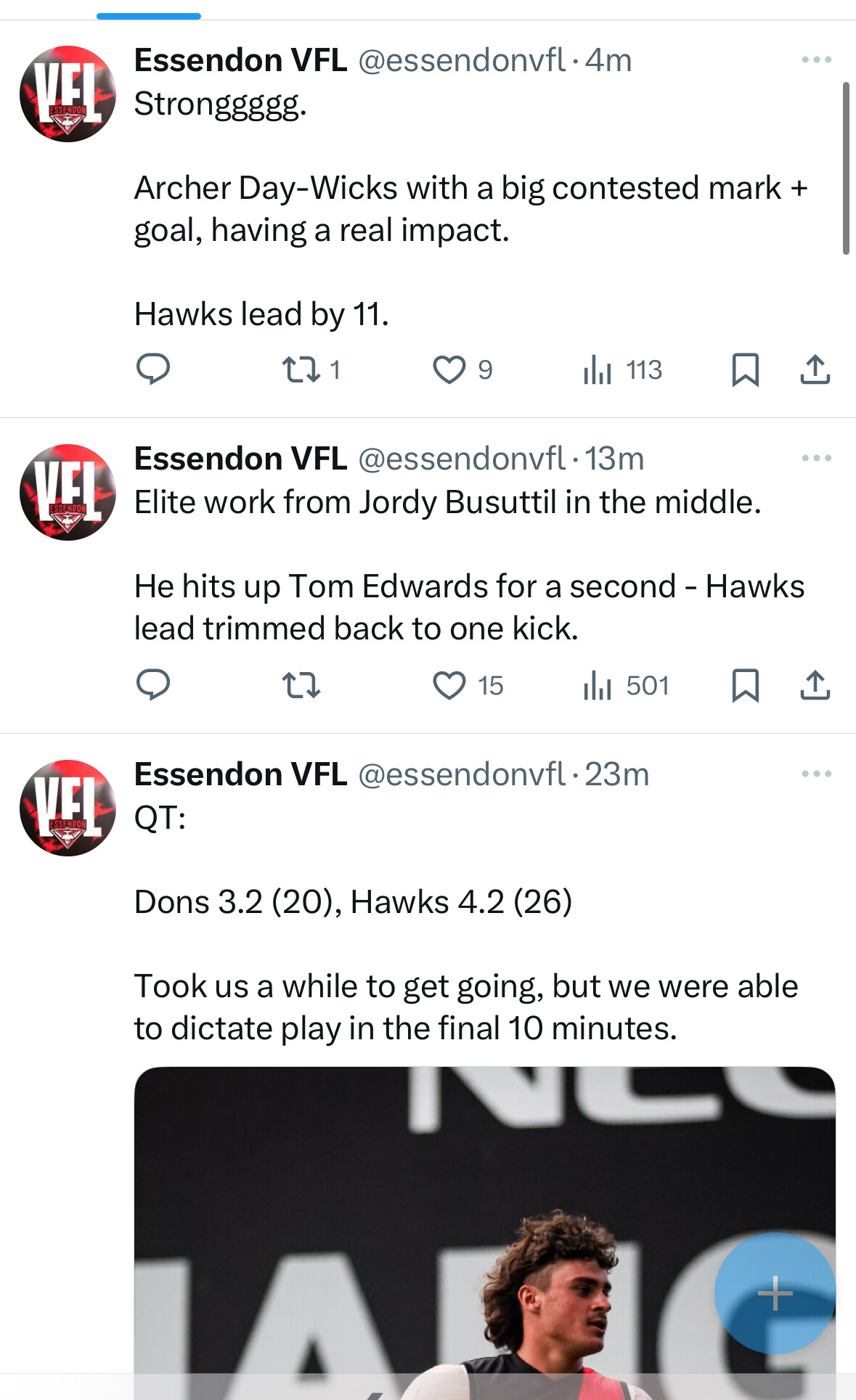Open more options on the 13m tweet

pyautogui.click(x=816, y=458)
